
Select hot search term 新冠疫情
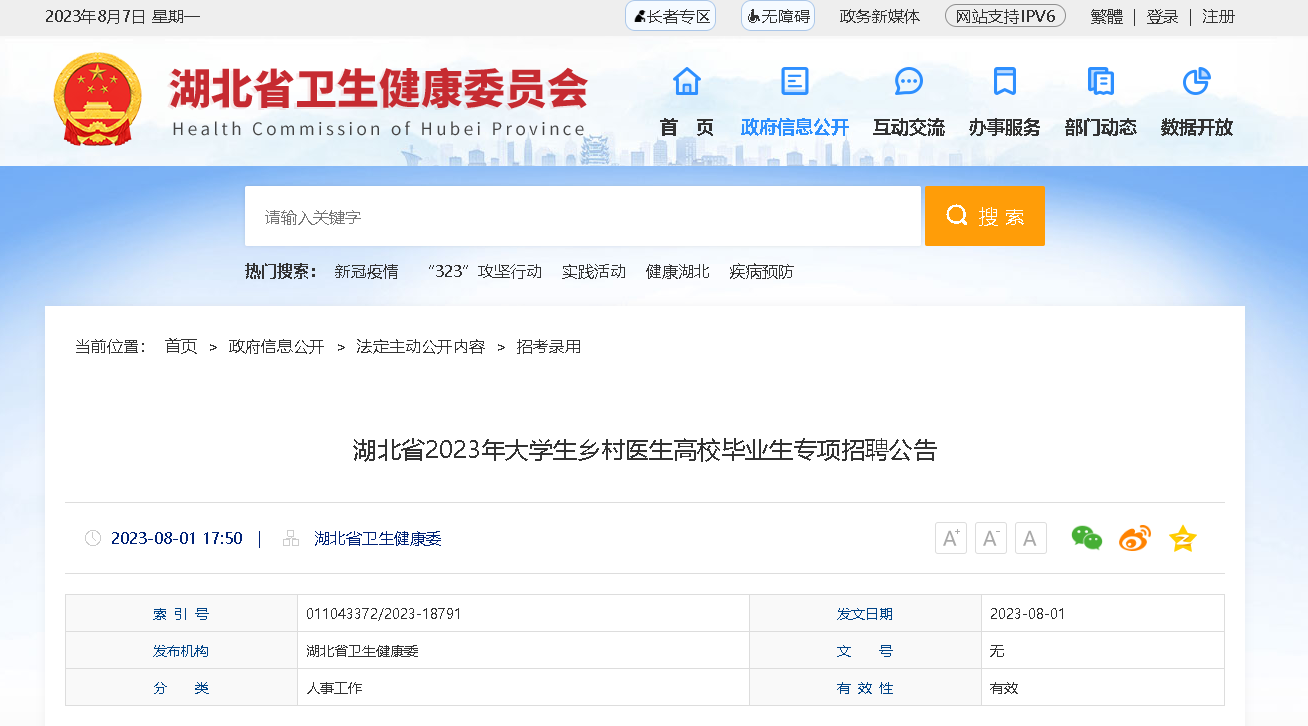click(366, 271)
